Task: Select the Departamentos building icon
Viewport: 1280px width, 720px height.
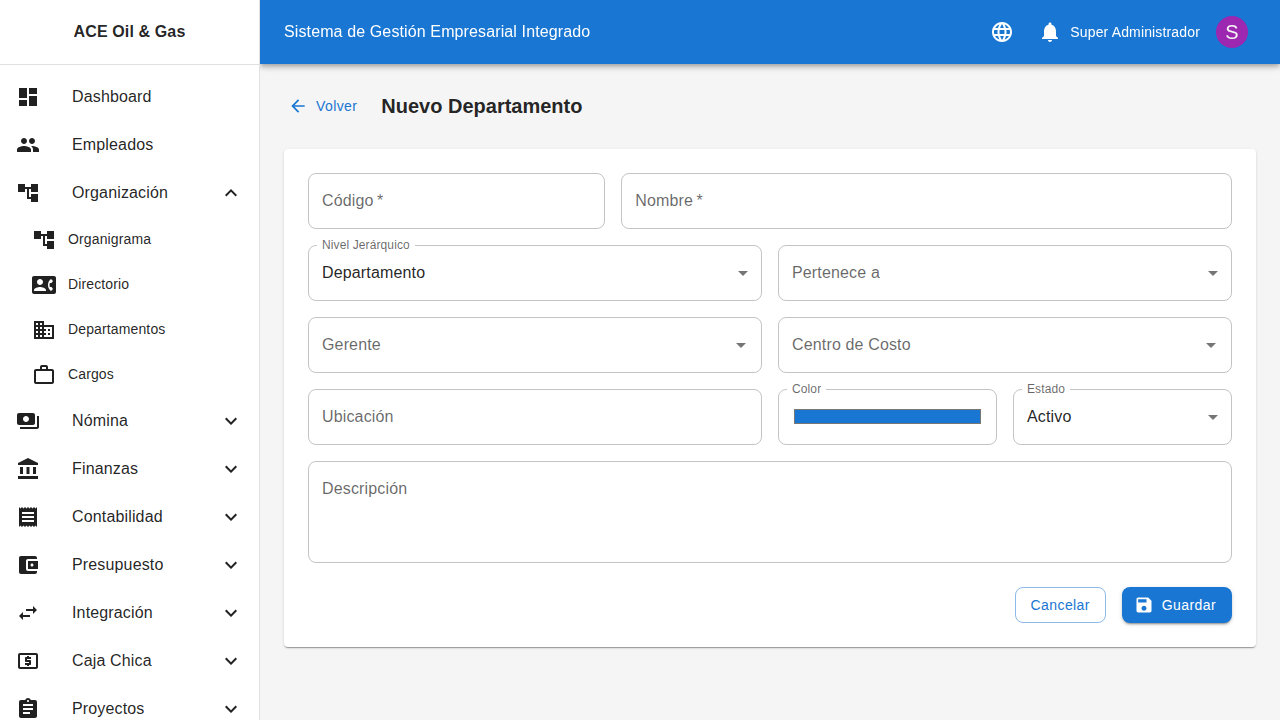Action: (x=44, y=329)
